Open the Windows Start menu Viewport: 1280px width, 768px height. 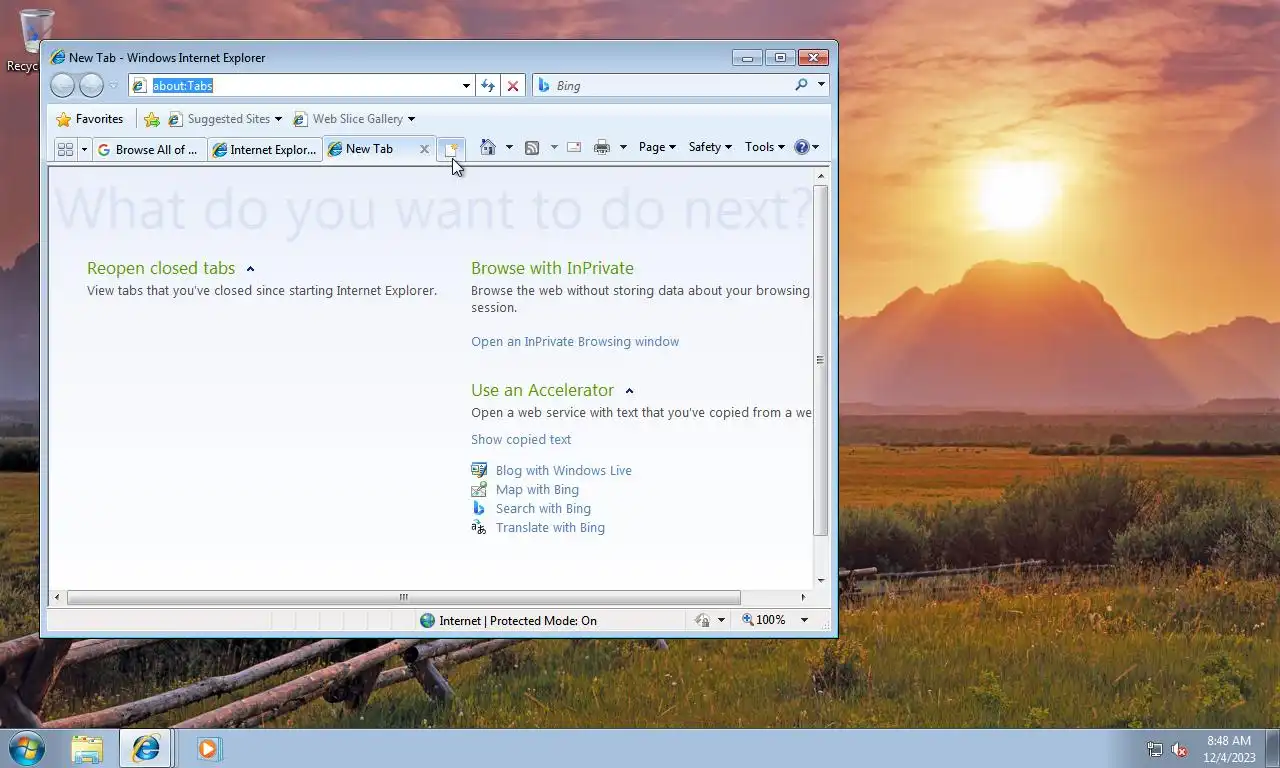(26, 748)
